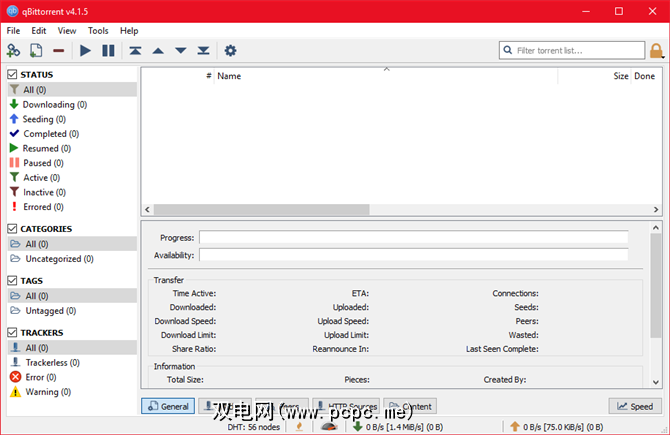Switch to the HTTP Sources tab
This screenshot has width=670, height=435.
[346, 406]
